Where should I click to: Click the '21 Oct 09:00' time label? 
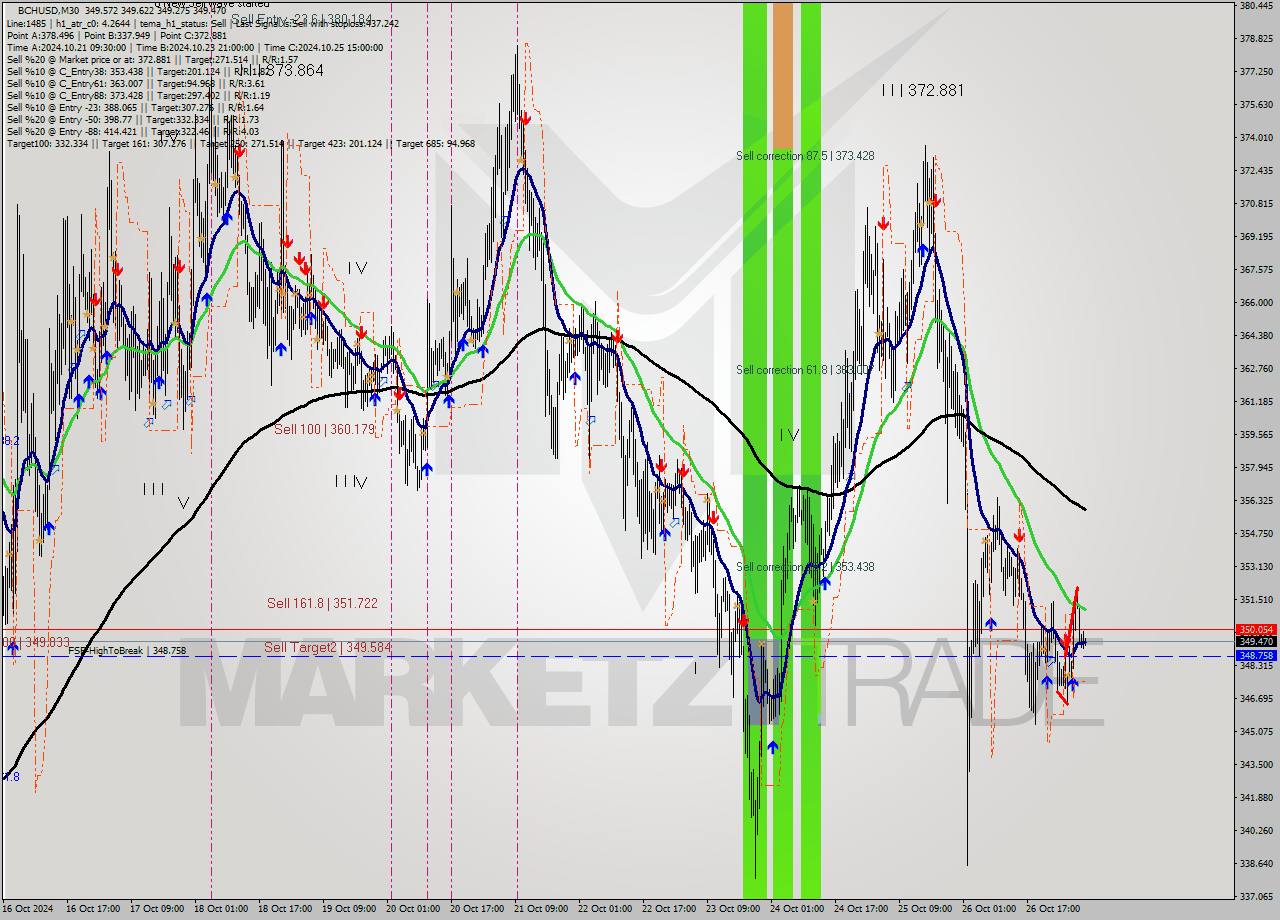pos(542,909)
